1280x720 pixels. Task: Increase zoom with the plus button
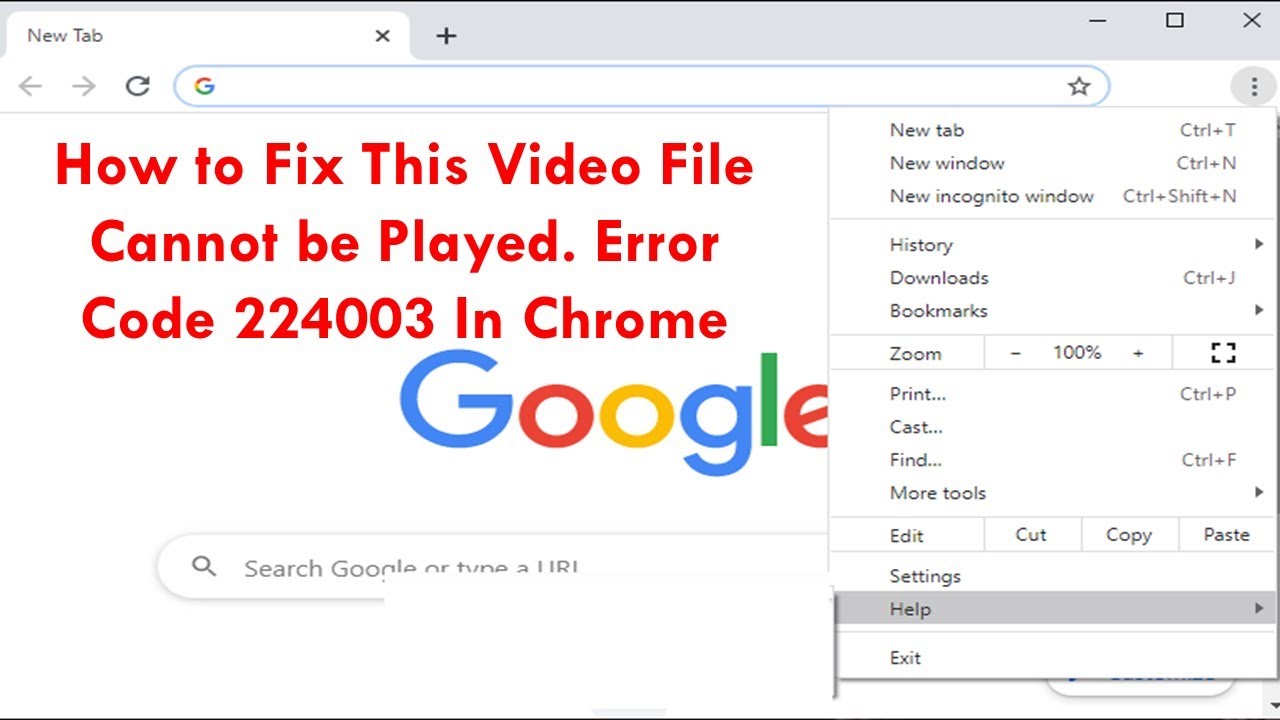point(1138,353)
